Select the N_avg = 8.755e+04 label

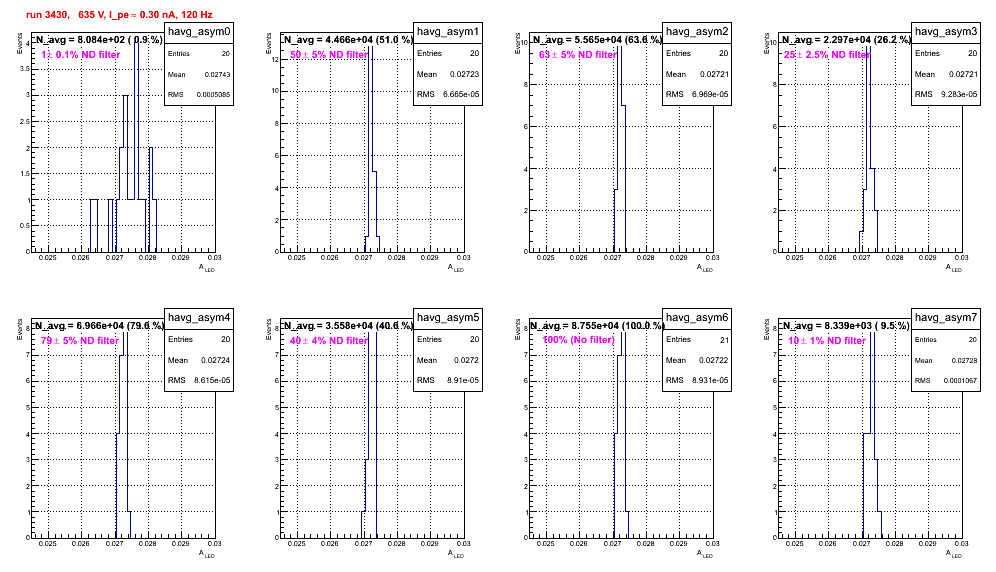click(x=597, y=326)
